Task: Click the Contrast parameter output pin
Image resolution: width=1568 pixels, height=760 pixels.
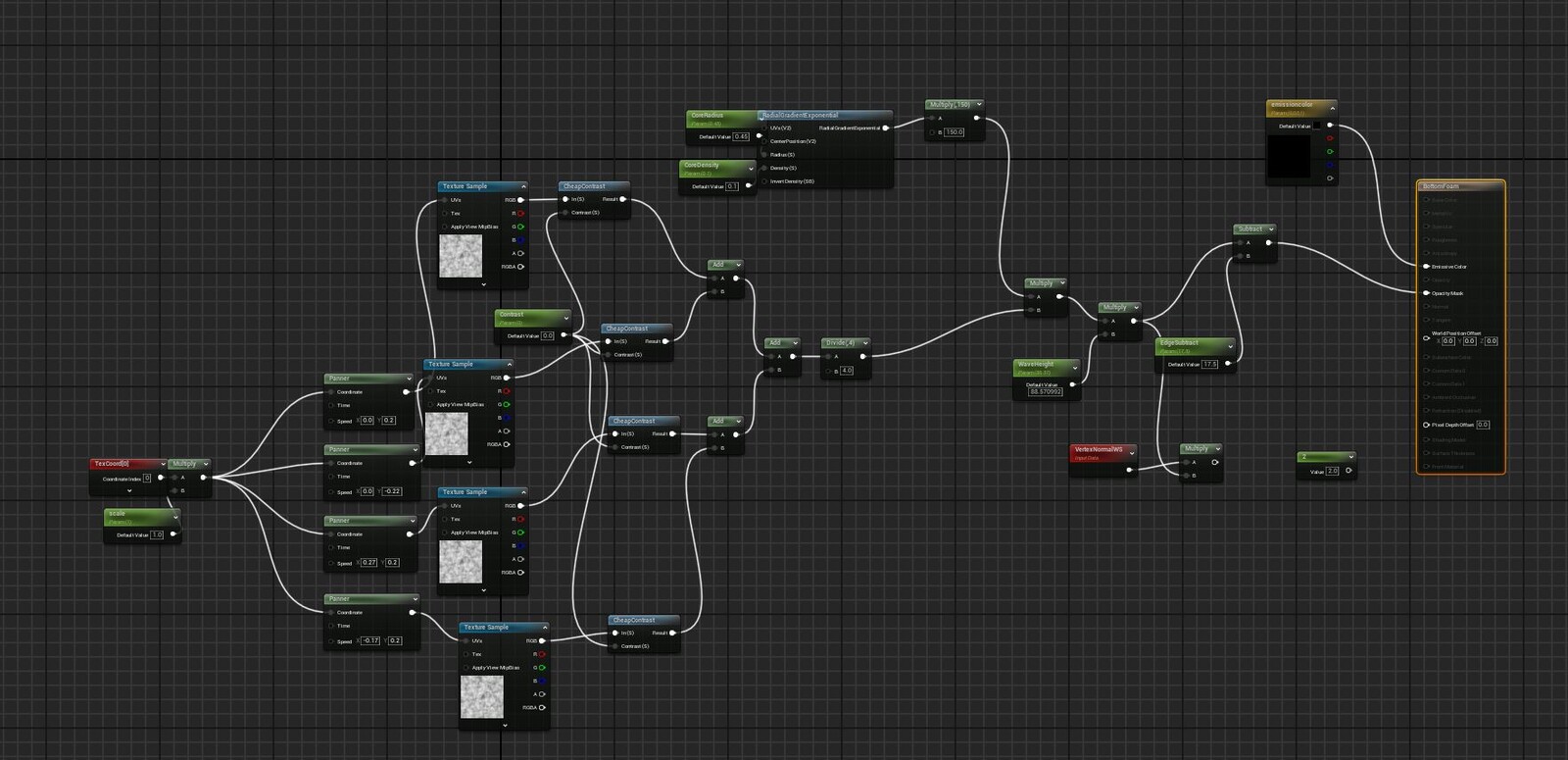Action: coord(563,335)
